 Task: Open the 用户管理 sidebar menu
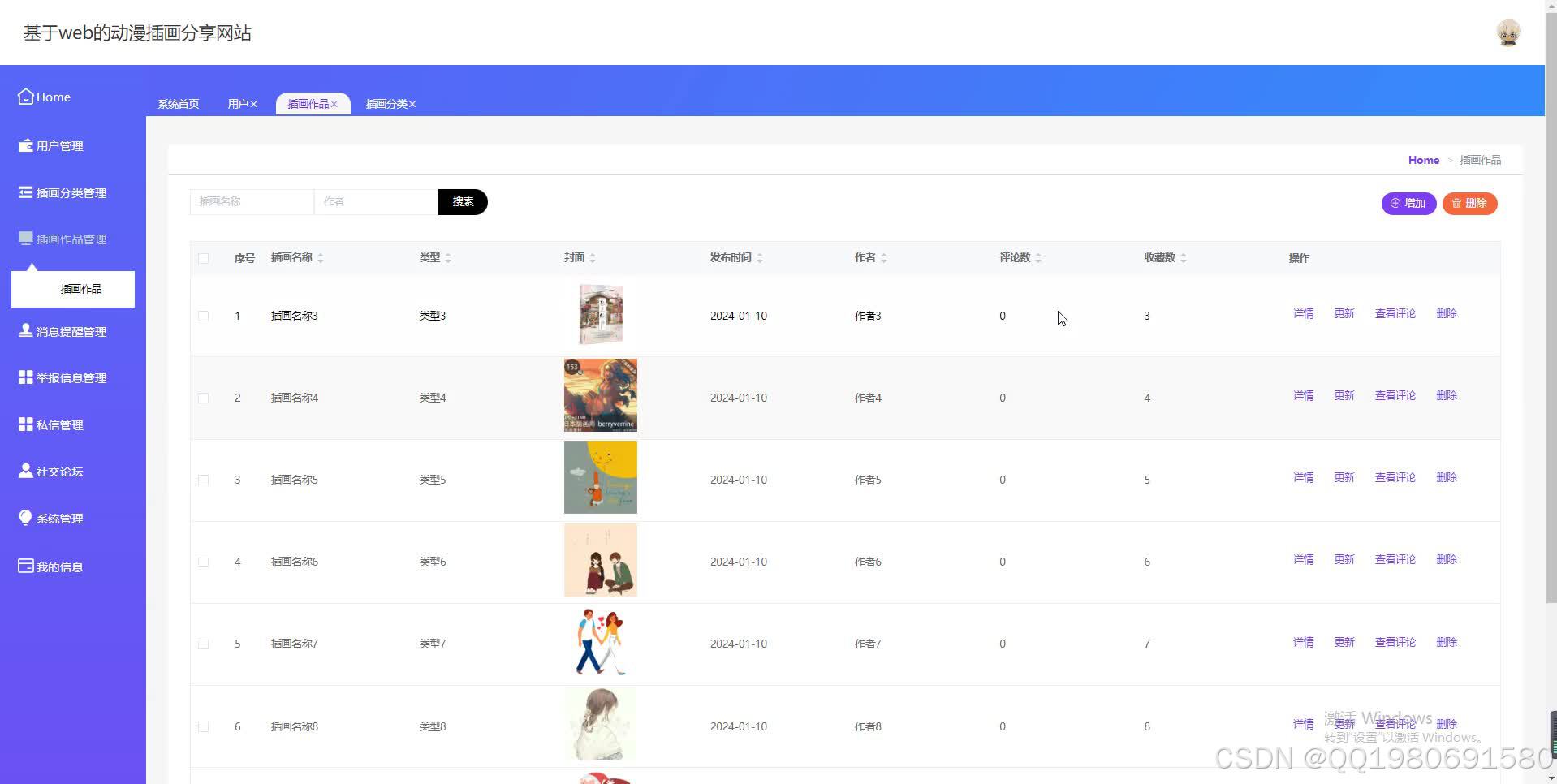click(x=60, y=146)
